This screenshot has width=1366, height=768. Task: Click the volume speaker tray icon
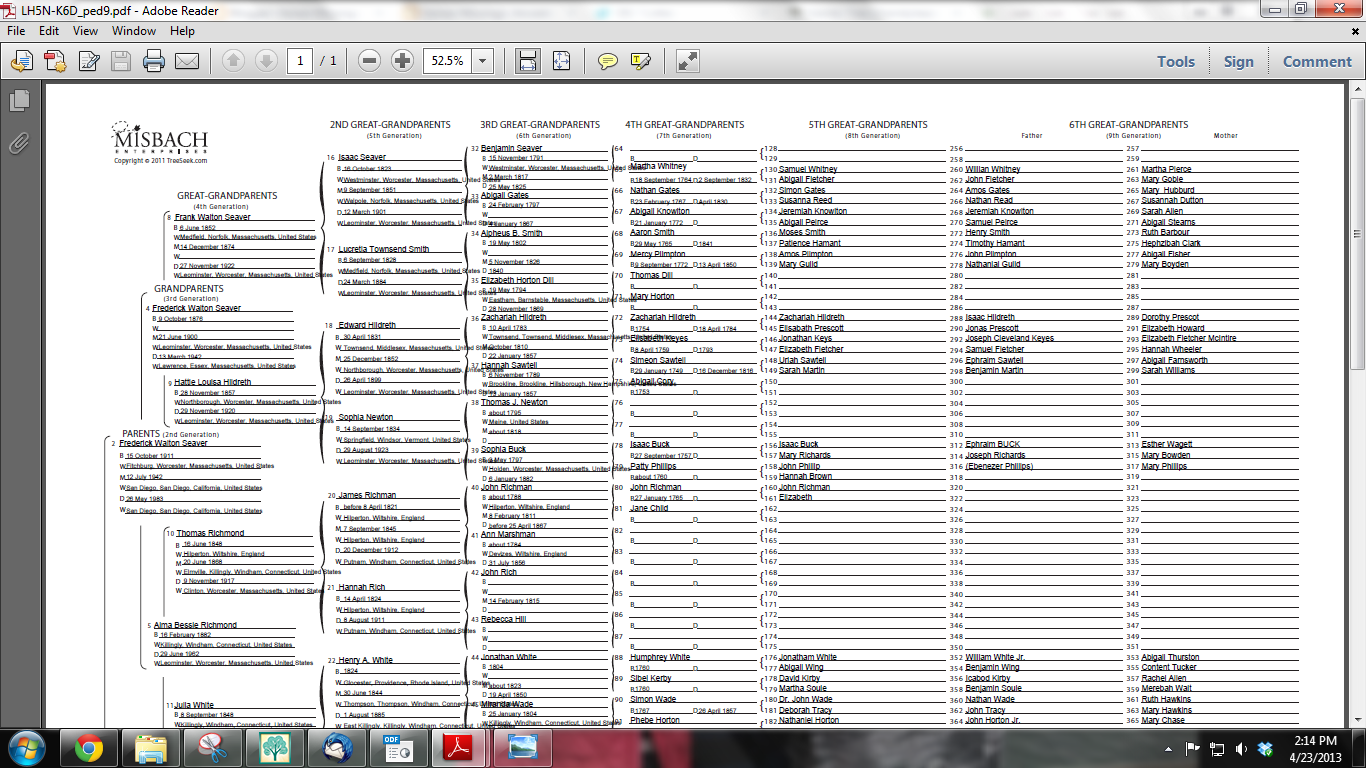(1241, 748)
